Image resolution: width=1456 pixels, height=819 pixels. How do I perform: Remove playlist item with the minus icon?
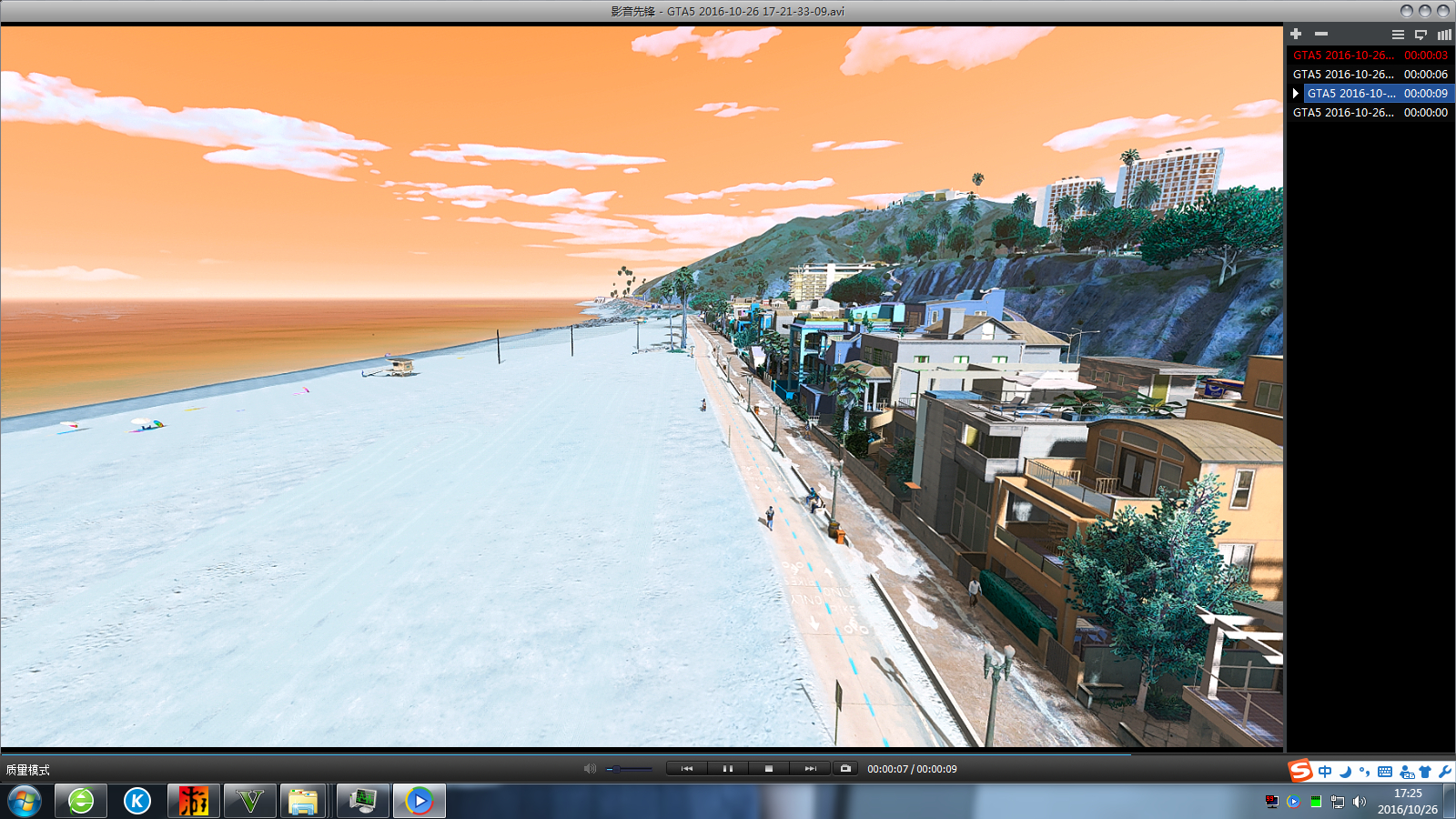(1321, 34)
